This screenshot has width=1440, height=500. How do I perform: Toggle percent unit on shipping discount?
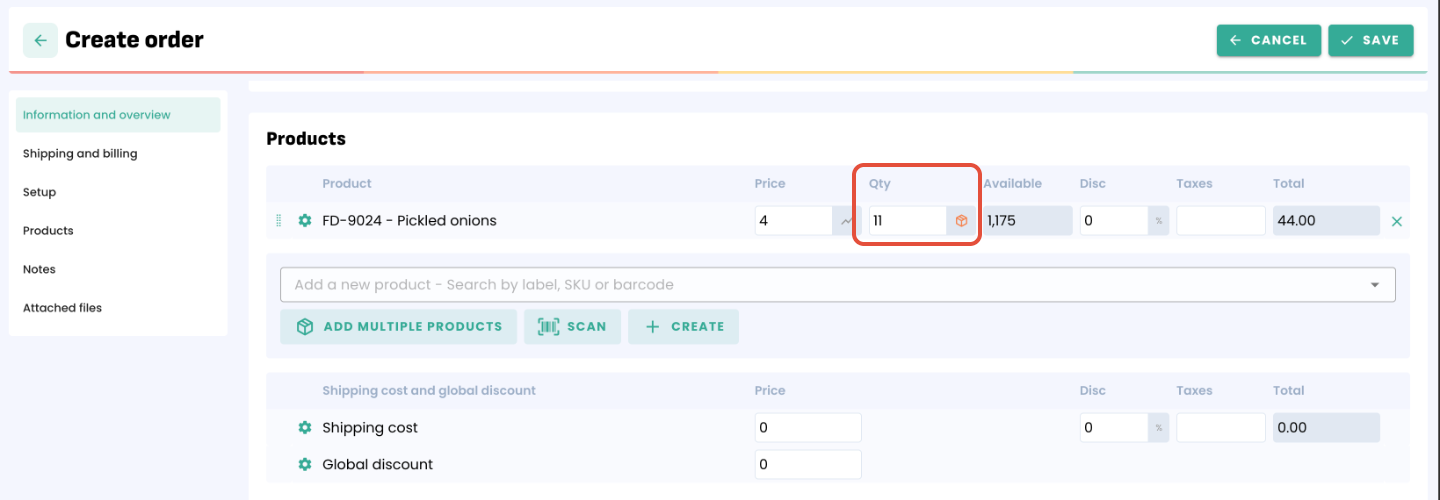(1159, 428)
